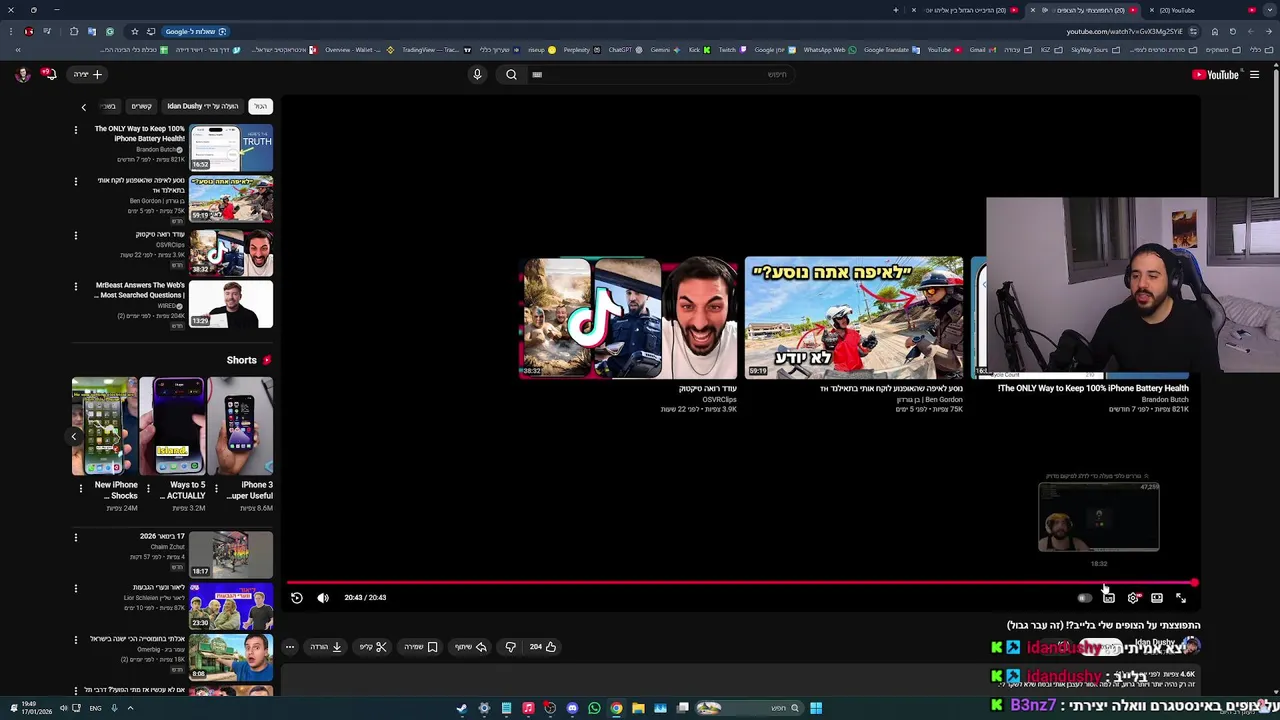
Task: Open the Create (+) button
Action: click(x=88, y=74)
